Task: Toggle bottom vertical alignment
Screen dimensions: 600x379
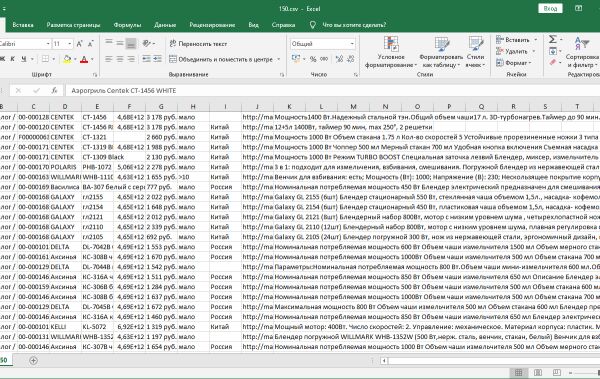Action: coord(131,44)
